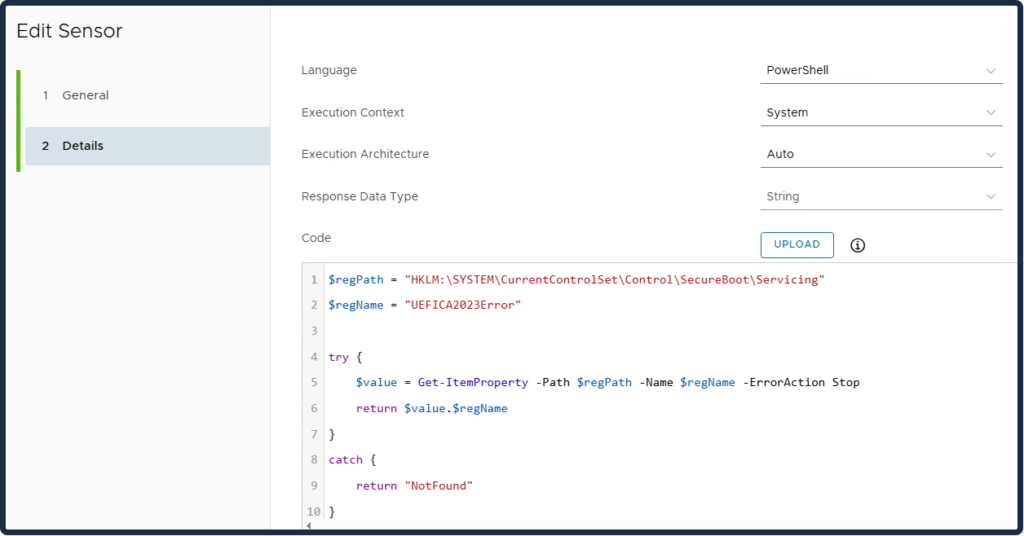Screen dimensions: 1024x536
Task: Expand the Response Data Type dropdown
Action: 880,197
